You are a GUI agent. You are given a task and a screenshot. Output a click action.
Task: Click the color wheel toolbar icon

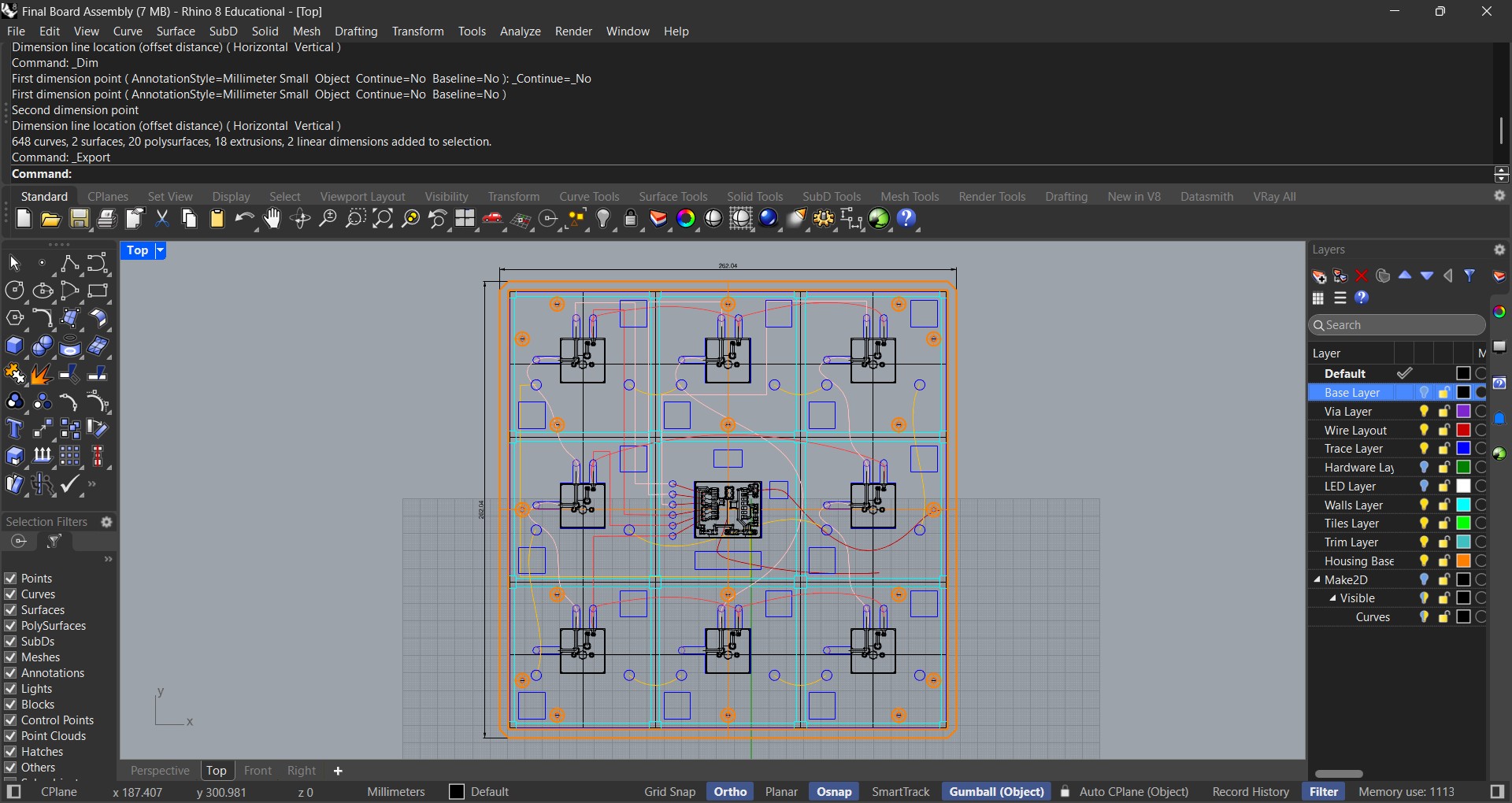pos(686,219)
